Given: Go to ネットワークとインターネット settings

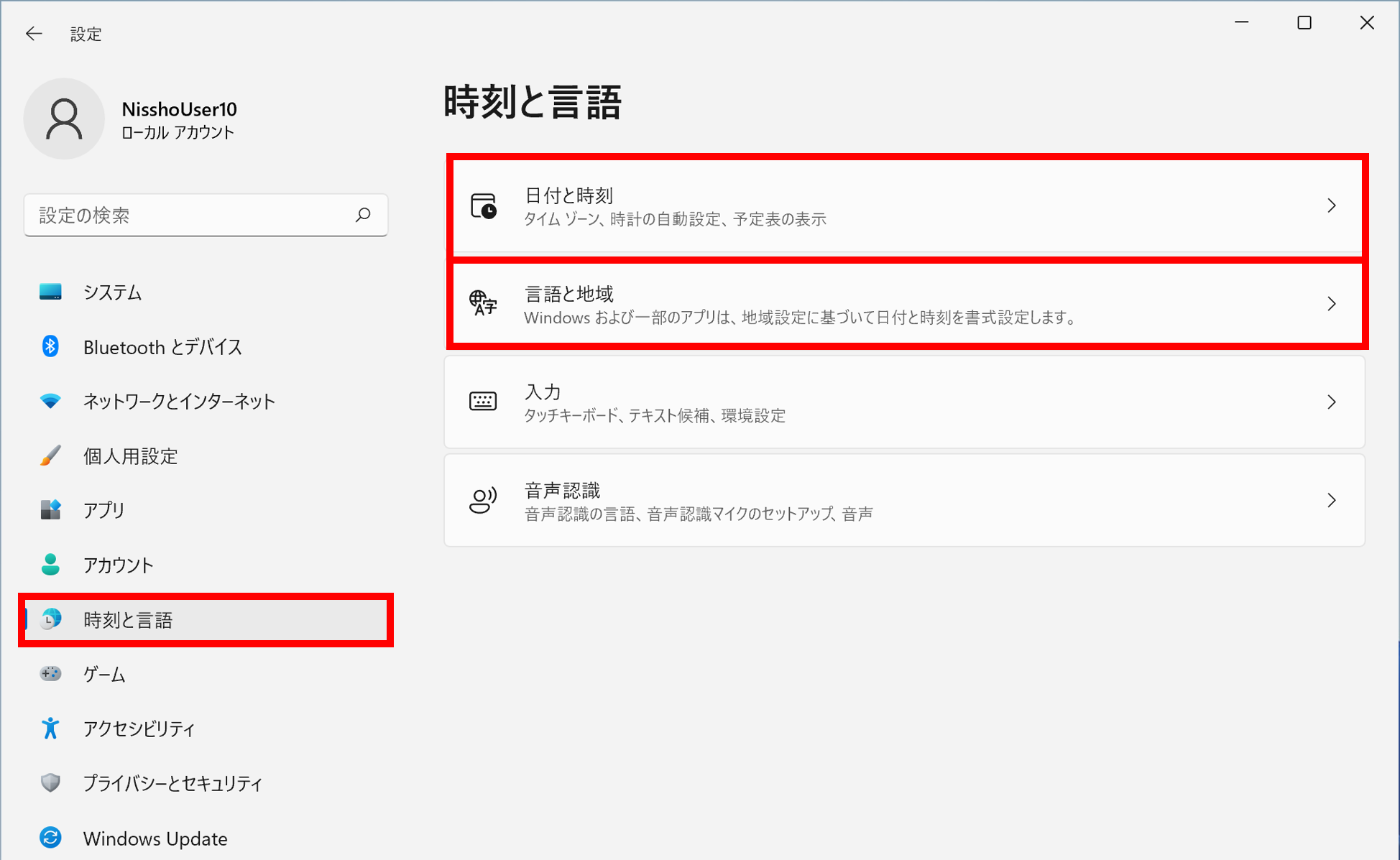Looking at the screenshot, I should pyautogui.click(x=179, y=402).
